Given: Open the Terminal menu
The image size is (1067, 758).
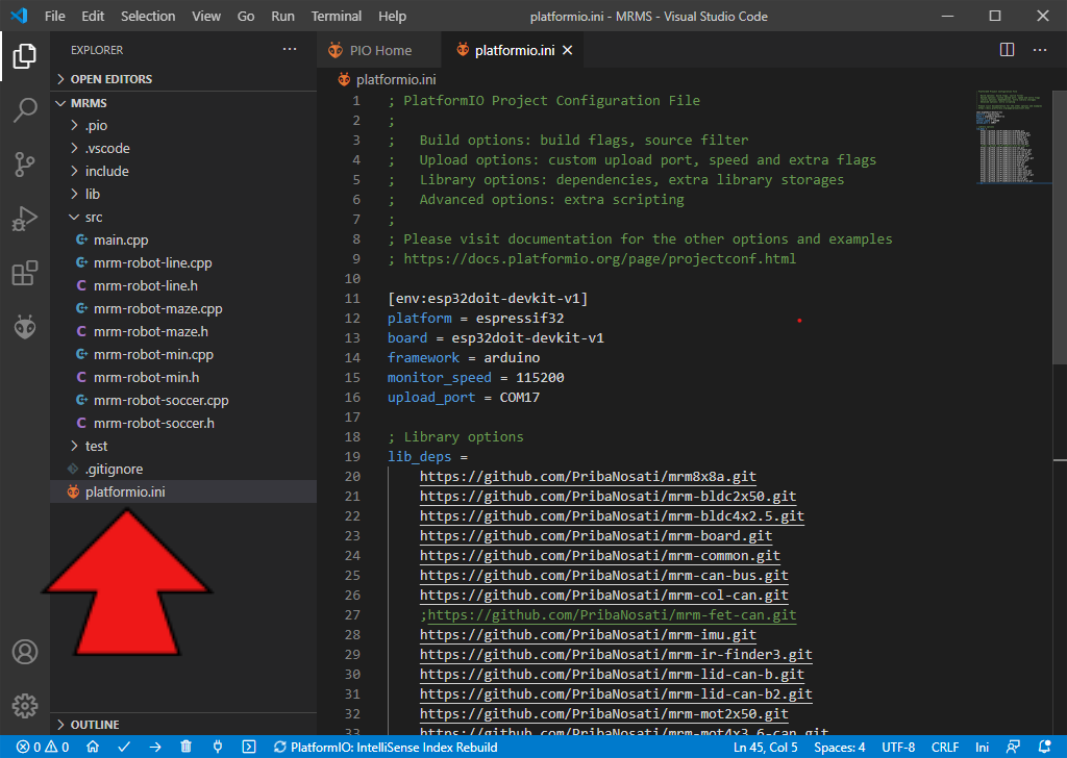Looking at the screenshot, I should (336, 16).
